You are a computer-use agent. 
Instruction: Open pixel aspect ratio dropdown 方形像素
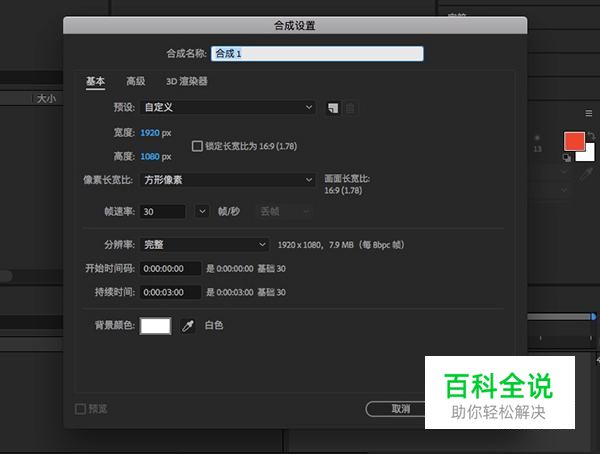point(228,180)
